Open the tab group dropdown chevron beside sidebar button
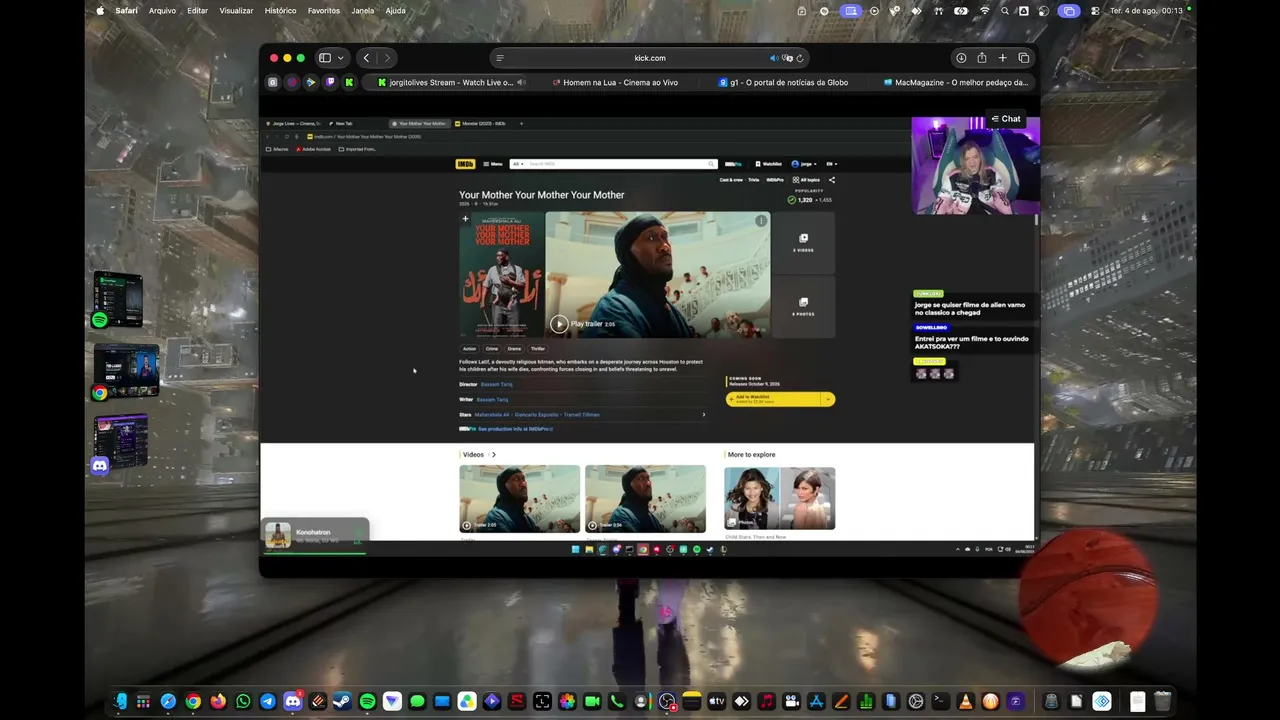This screenshot has height=720, width=1280. point(340,58)
